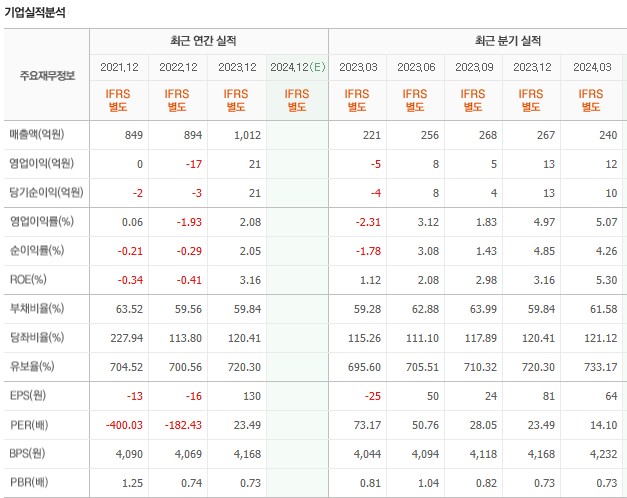Screen dimensions: 627x498
Task: Click the 4.26 net margin value
Action: pyautogui.click(x=607, y=251)
